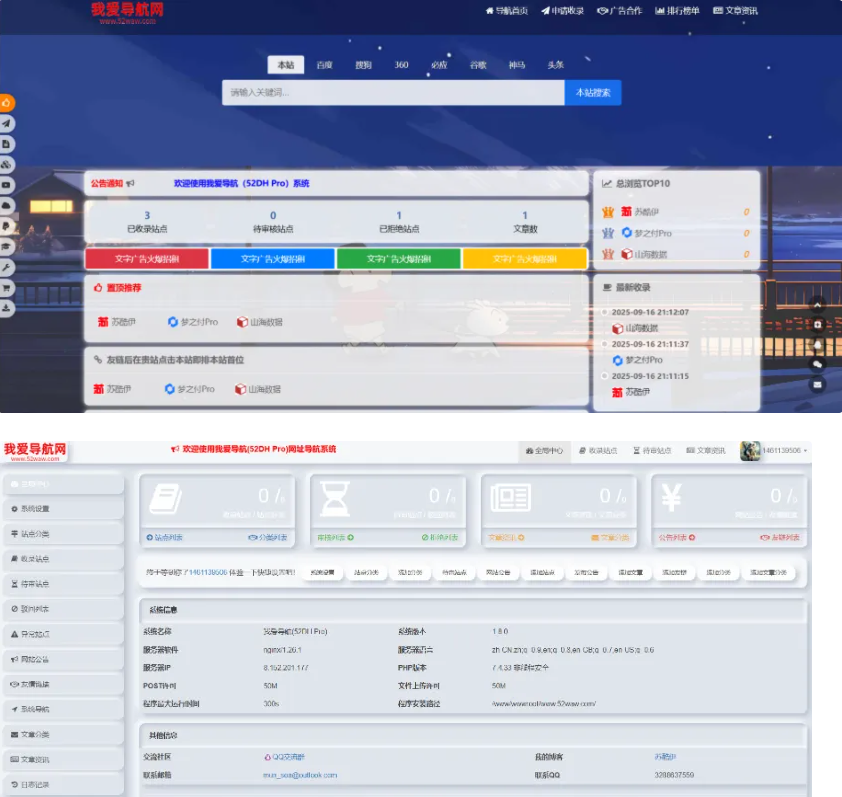Screen dimensions: 842x797
Task: Click the paper-plane icon in left floating sidebar
Action: (7, 123)
